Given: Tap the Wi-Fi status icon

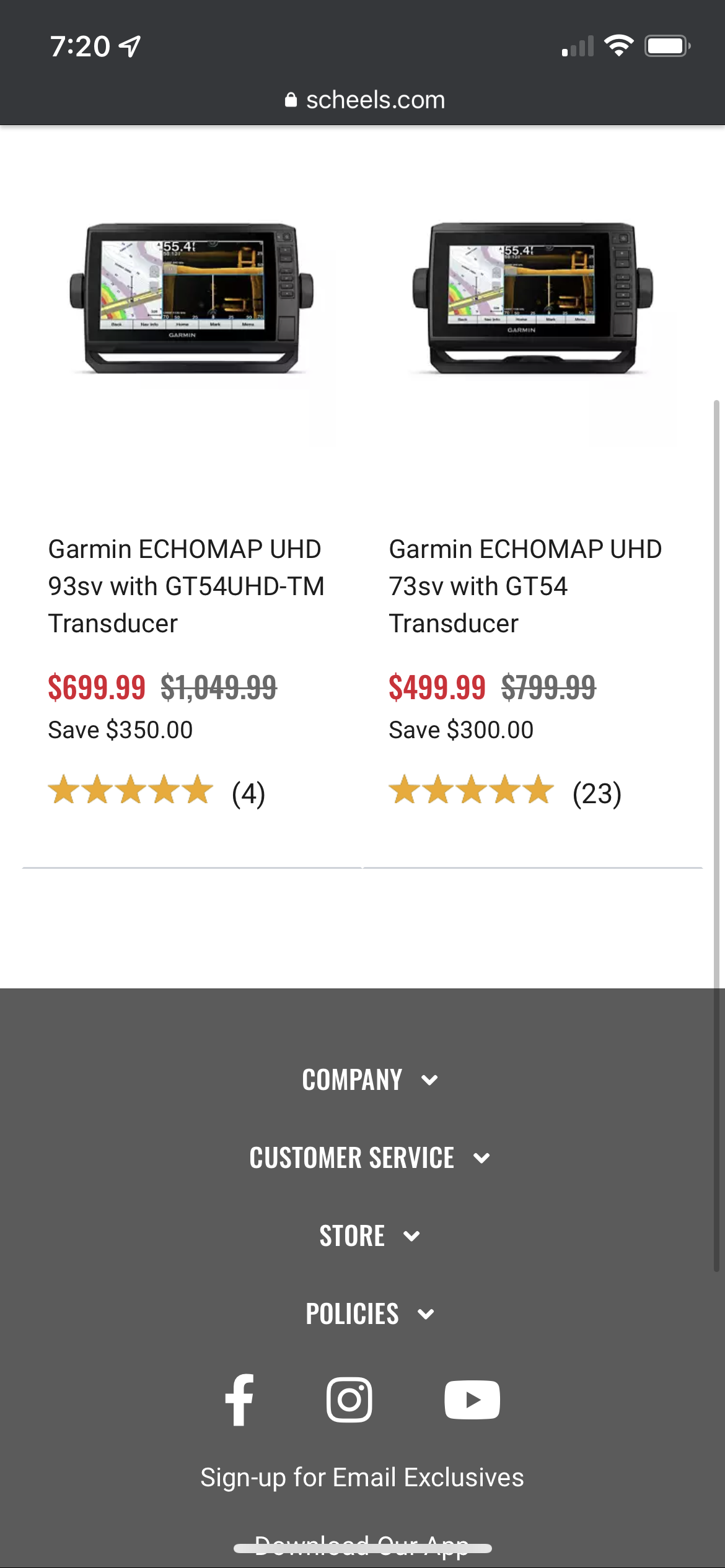Looking at the screenshot, I should click(618, 46).
